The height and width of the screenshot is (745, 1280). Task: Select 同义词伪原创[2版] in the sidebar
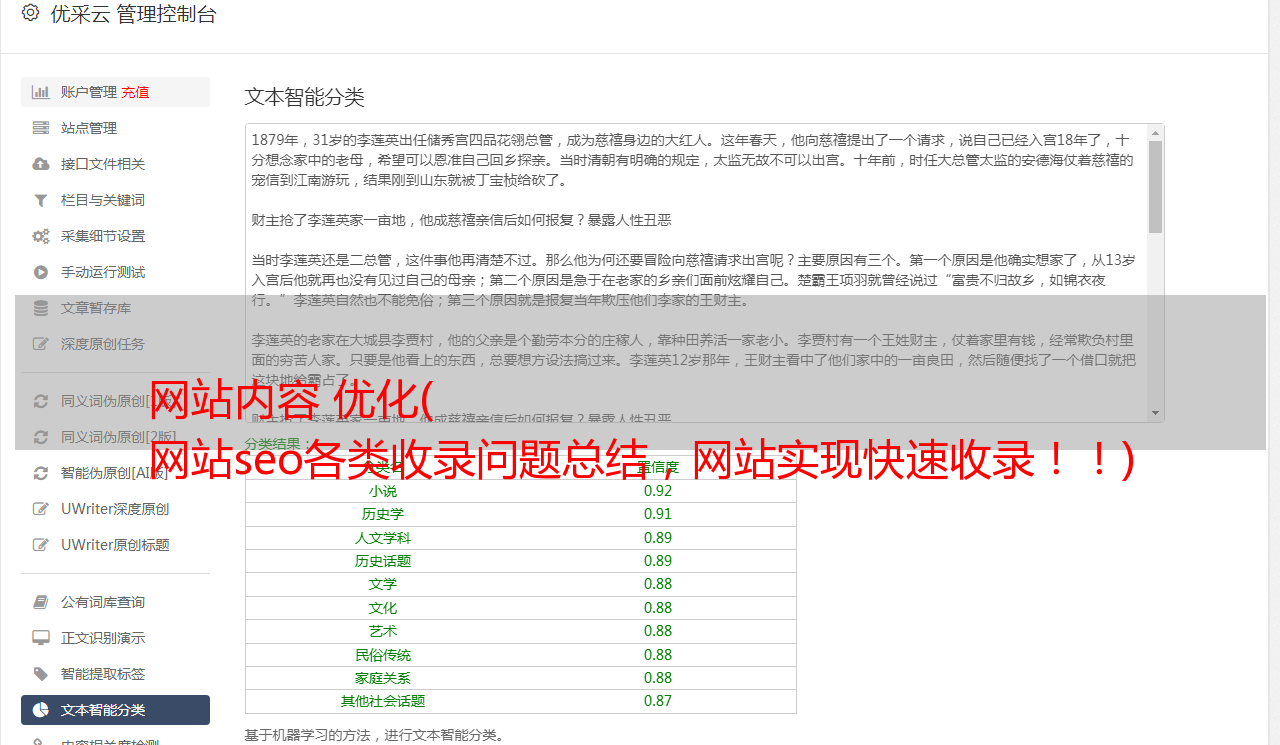[x=115, y=437]
